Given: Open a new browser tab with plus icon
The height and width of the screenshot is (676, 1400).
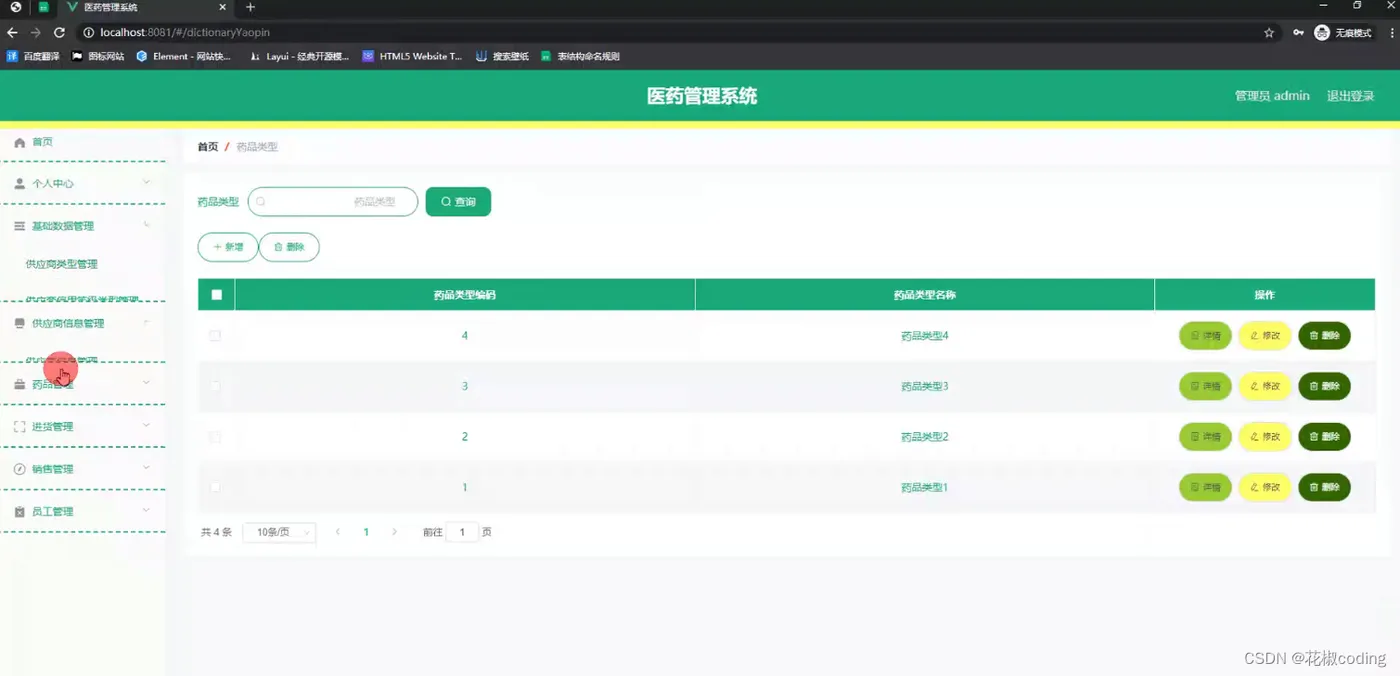Looking at the screenshot, I should tap(251, 7).
